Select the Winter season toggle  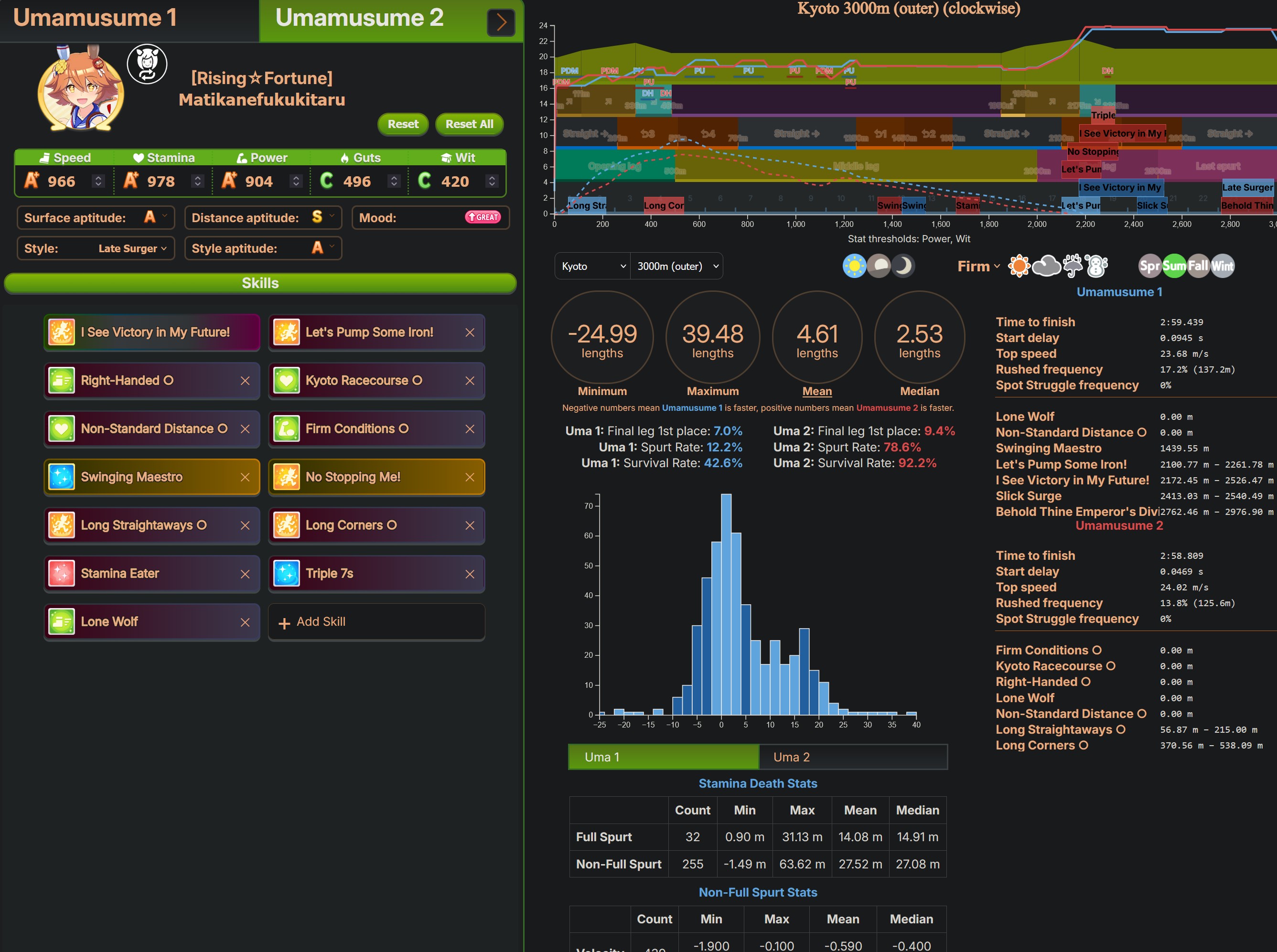point(1222,266)
